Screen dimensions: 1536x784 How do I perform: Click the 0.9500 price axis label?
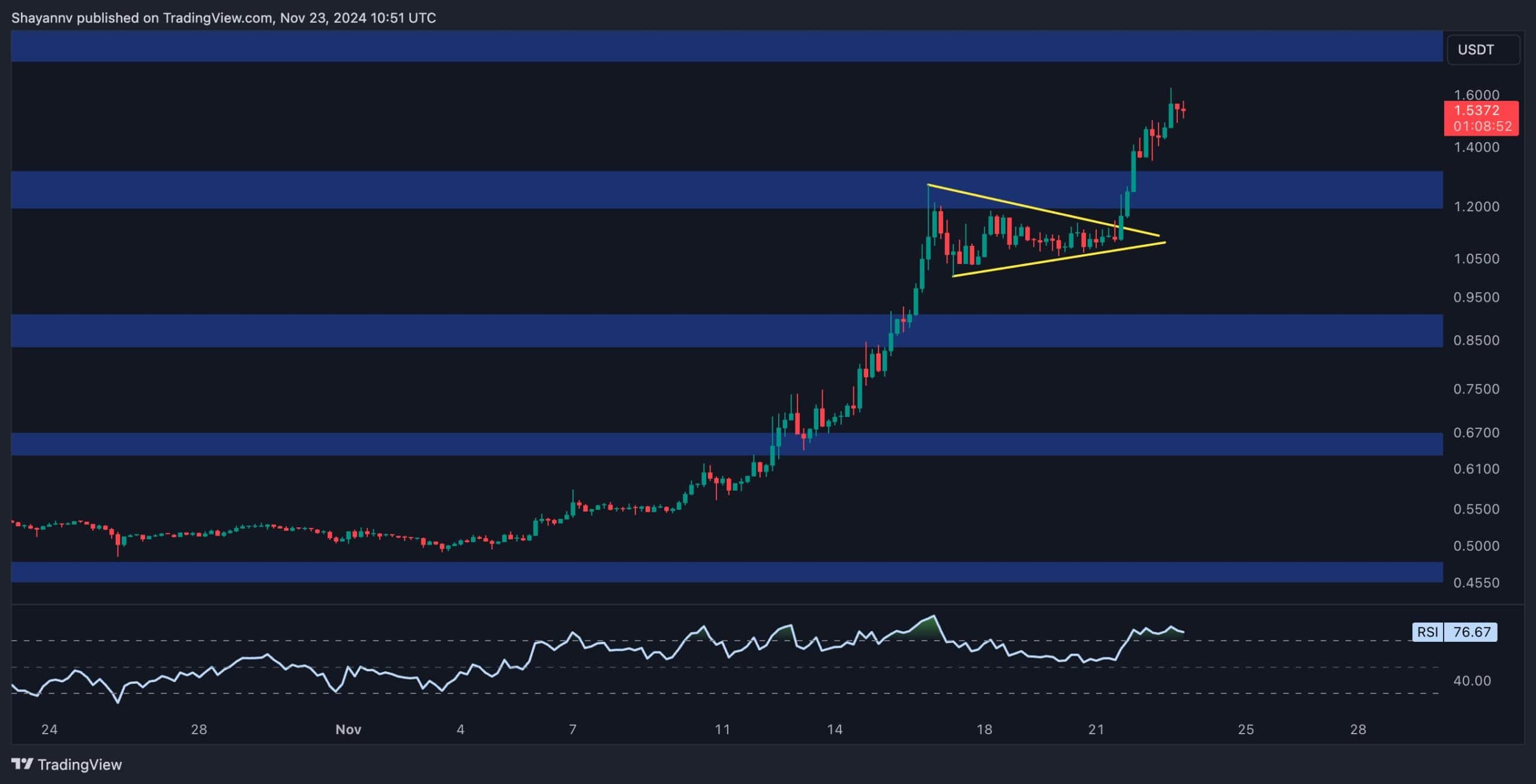coord(1476,298)
